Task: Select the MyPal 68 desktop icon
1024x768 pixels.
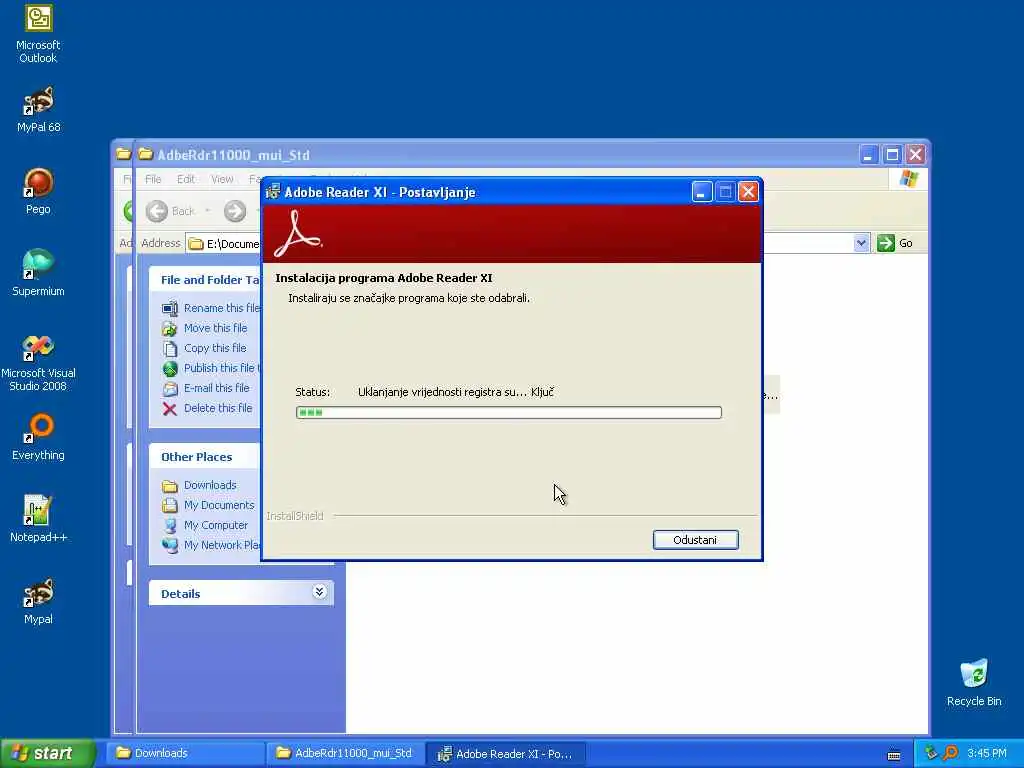Action: [x=38, y=109]
